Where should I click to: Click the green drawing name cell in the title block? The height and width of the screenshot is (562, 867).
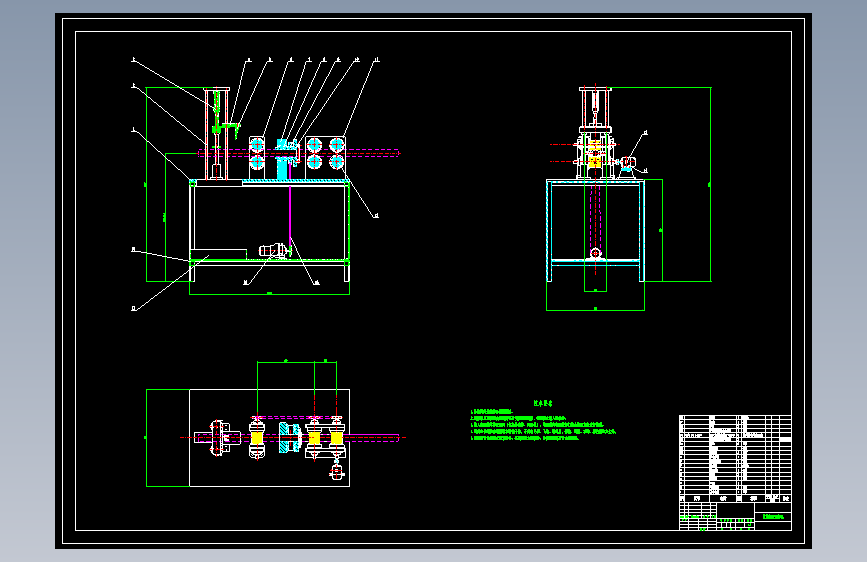click(773, 517)
